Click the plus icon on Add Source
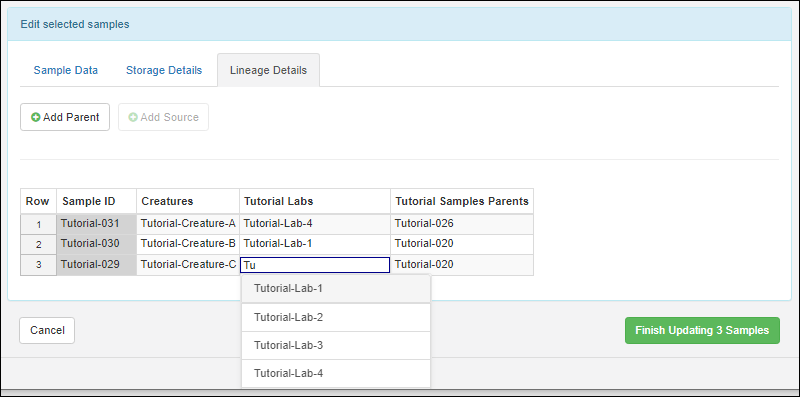The image size is (800, 397). [133, 117]
